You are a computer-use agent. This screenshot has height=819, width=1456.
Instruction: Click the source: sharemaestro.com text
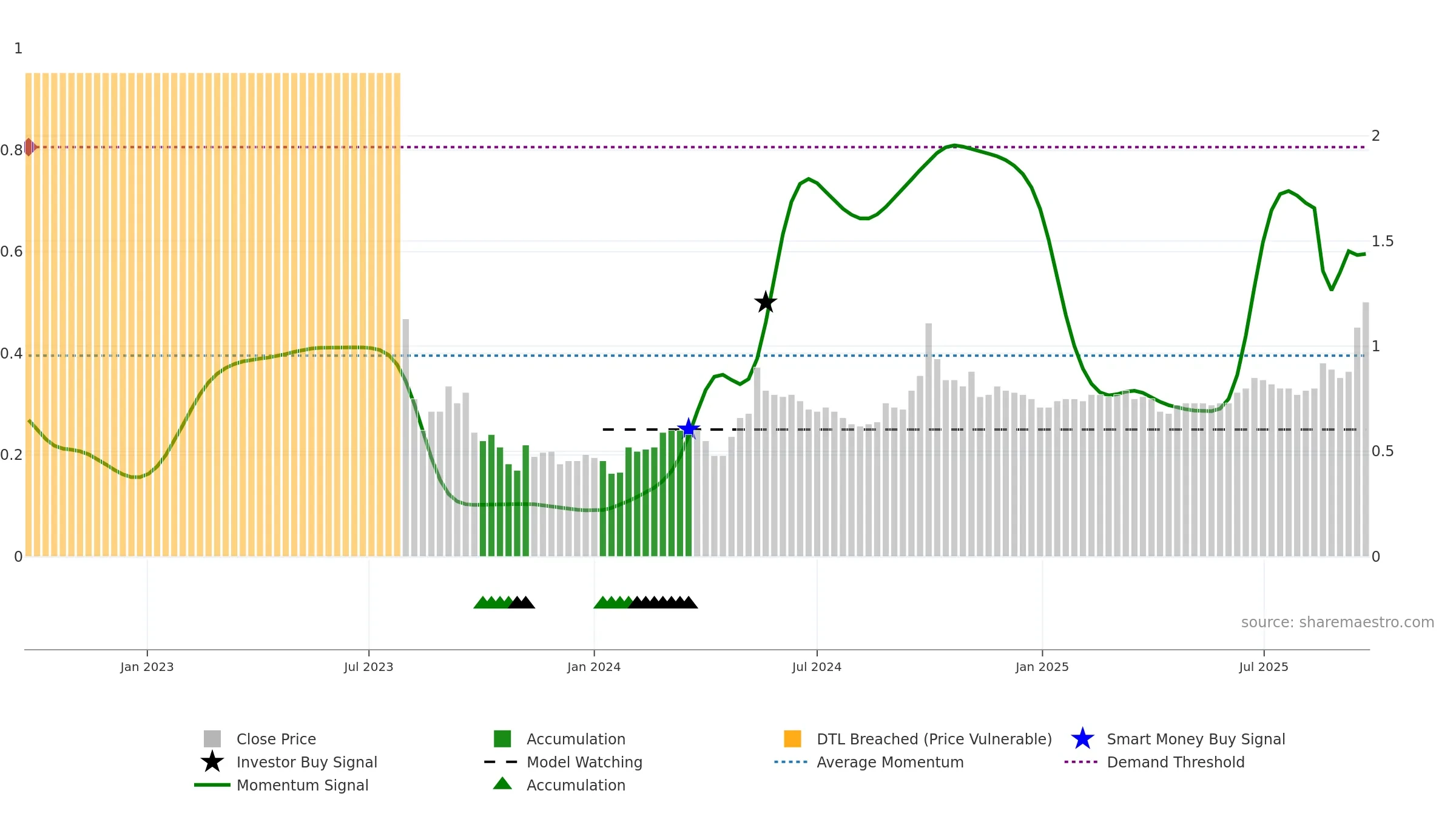point(1338,622)
